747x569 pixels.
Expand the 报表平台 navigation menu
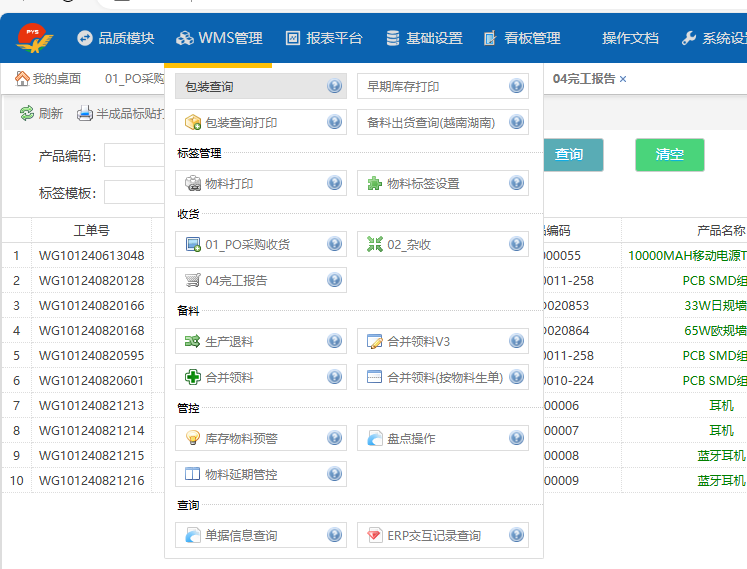(x=323, y=38)
